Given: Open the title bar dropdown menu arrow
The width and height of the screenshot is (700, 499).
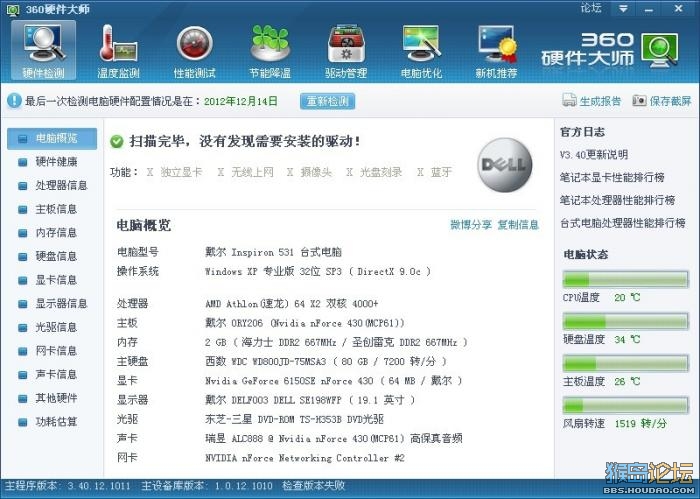Looking at the screenshot, I should (623, 8).
